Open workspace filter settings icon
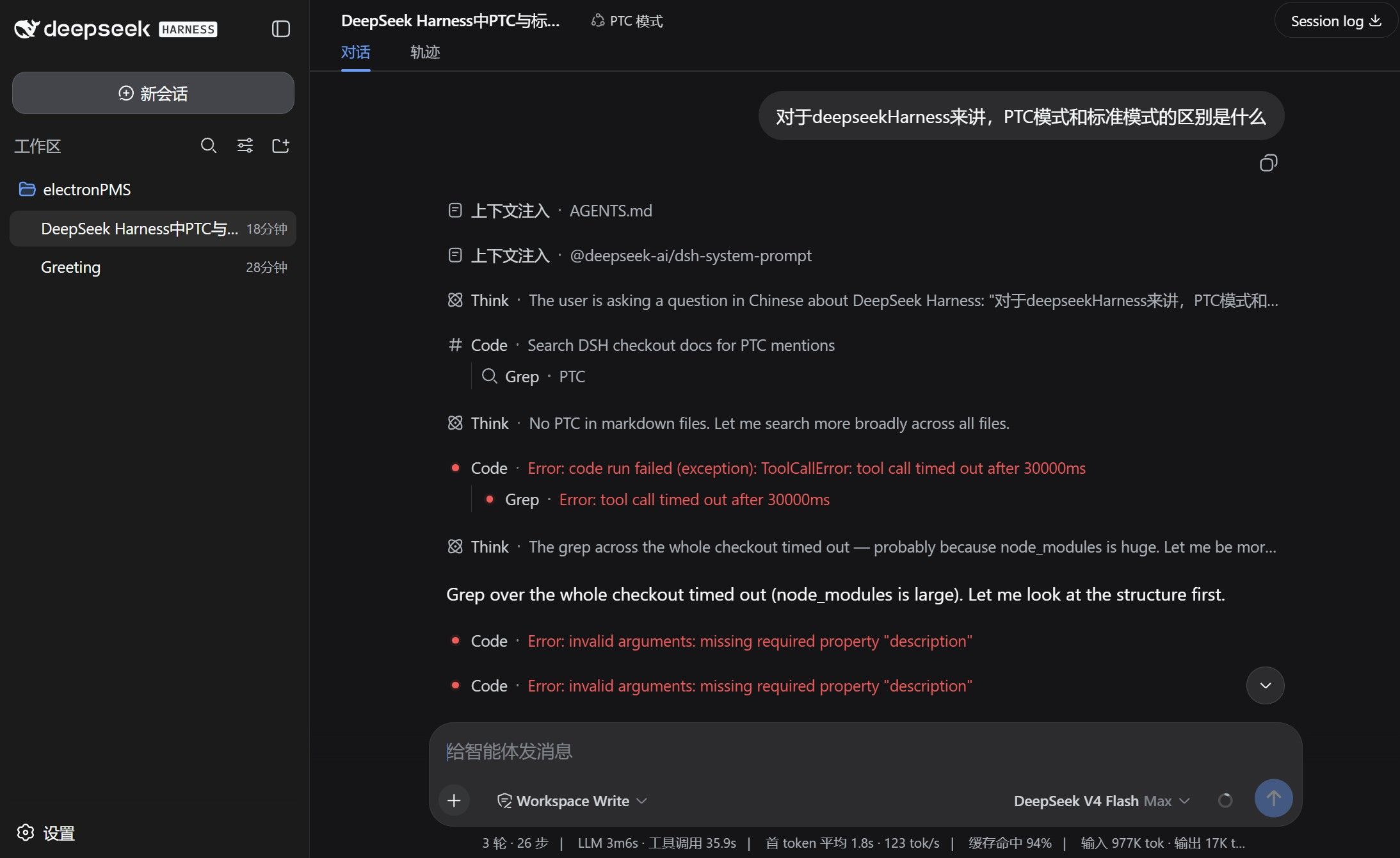Image resolution: width=1400 pixels, height=858 pixels. (245, 146)
